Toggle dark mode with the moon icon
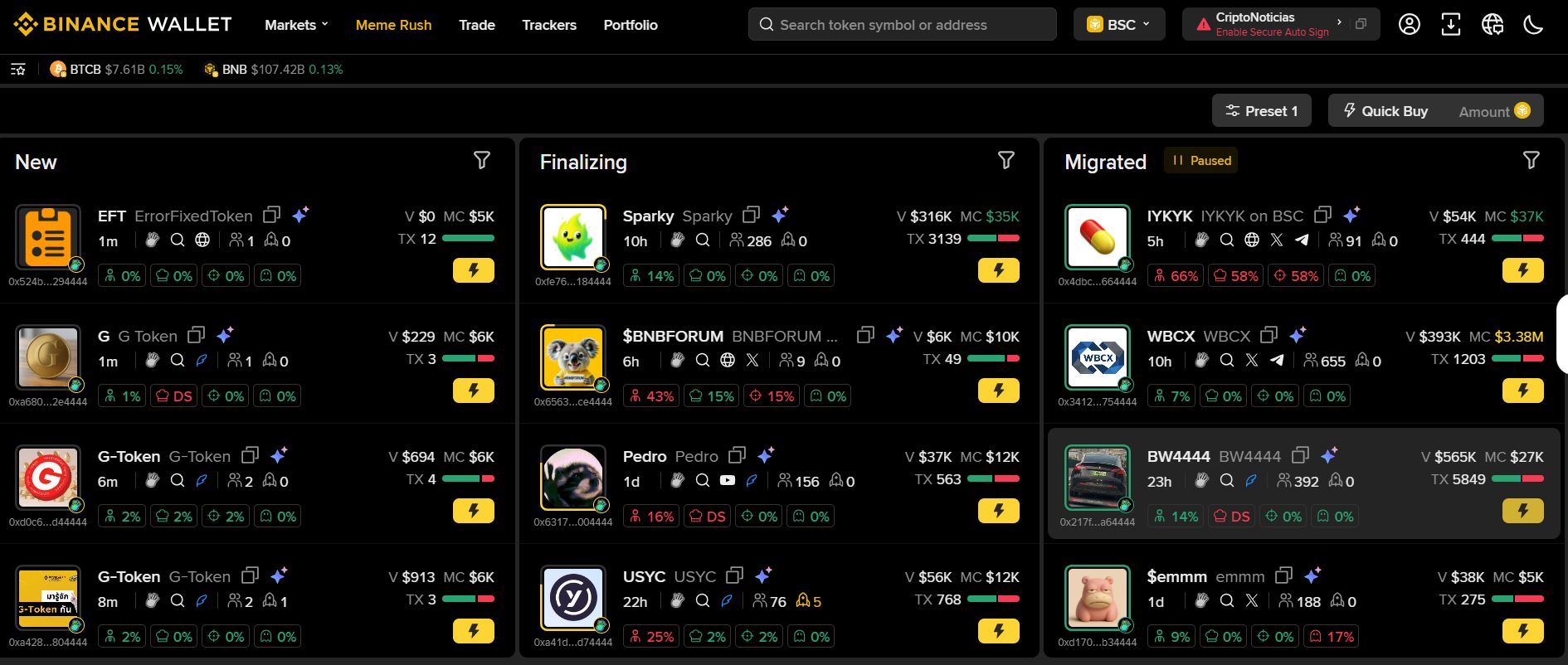Viewport: 1568px width, 665px height. pyautogui.click(x=1532, y=25)
